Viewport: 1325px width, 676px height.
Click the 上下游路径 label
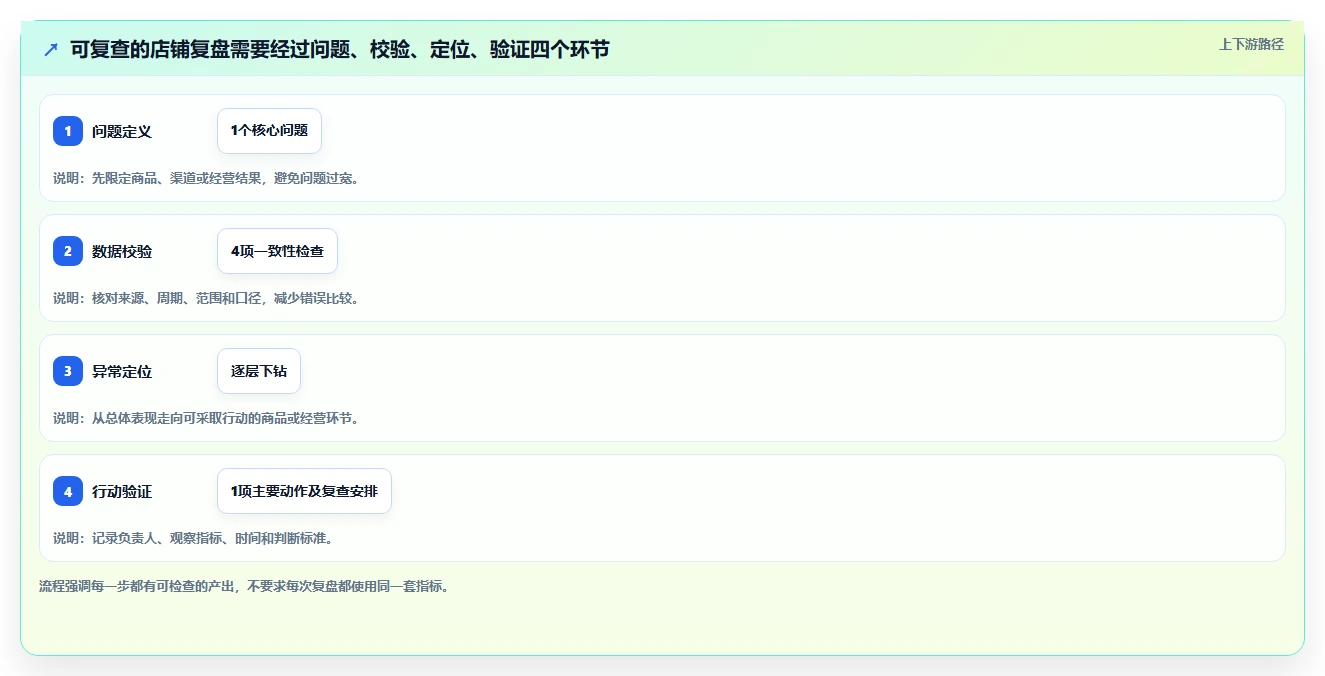[x=1251, y=44]
